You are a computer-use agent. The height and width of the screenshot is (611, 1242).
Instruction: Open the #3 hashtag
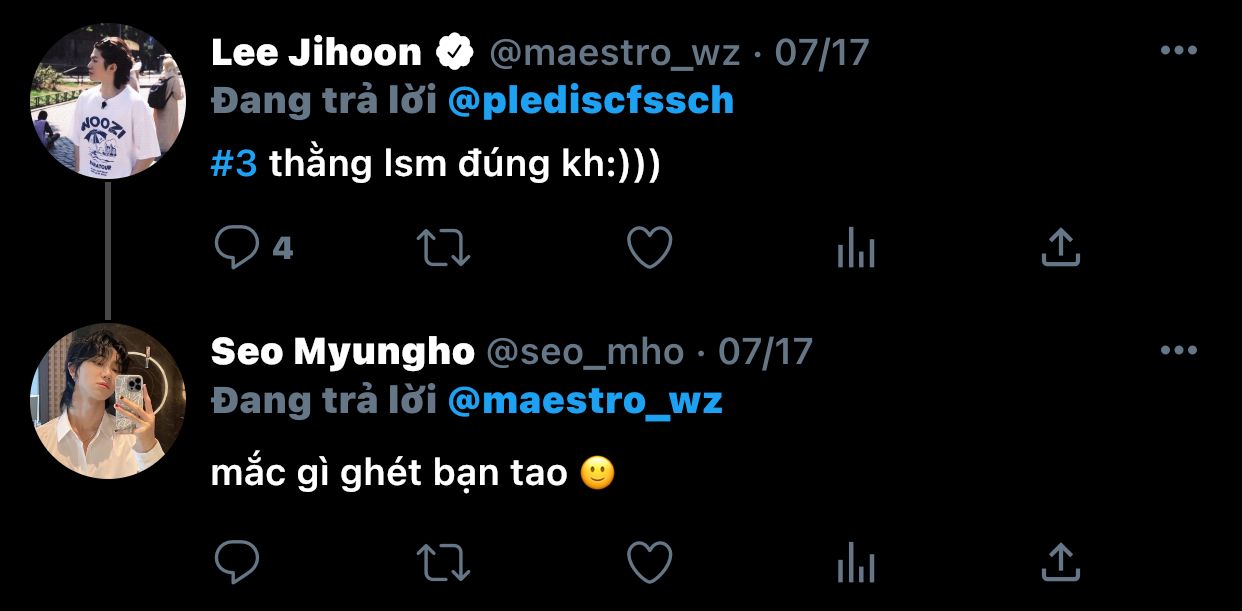click(x=234, y=165)
